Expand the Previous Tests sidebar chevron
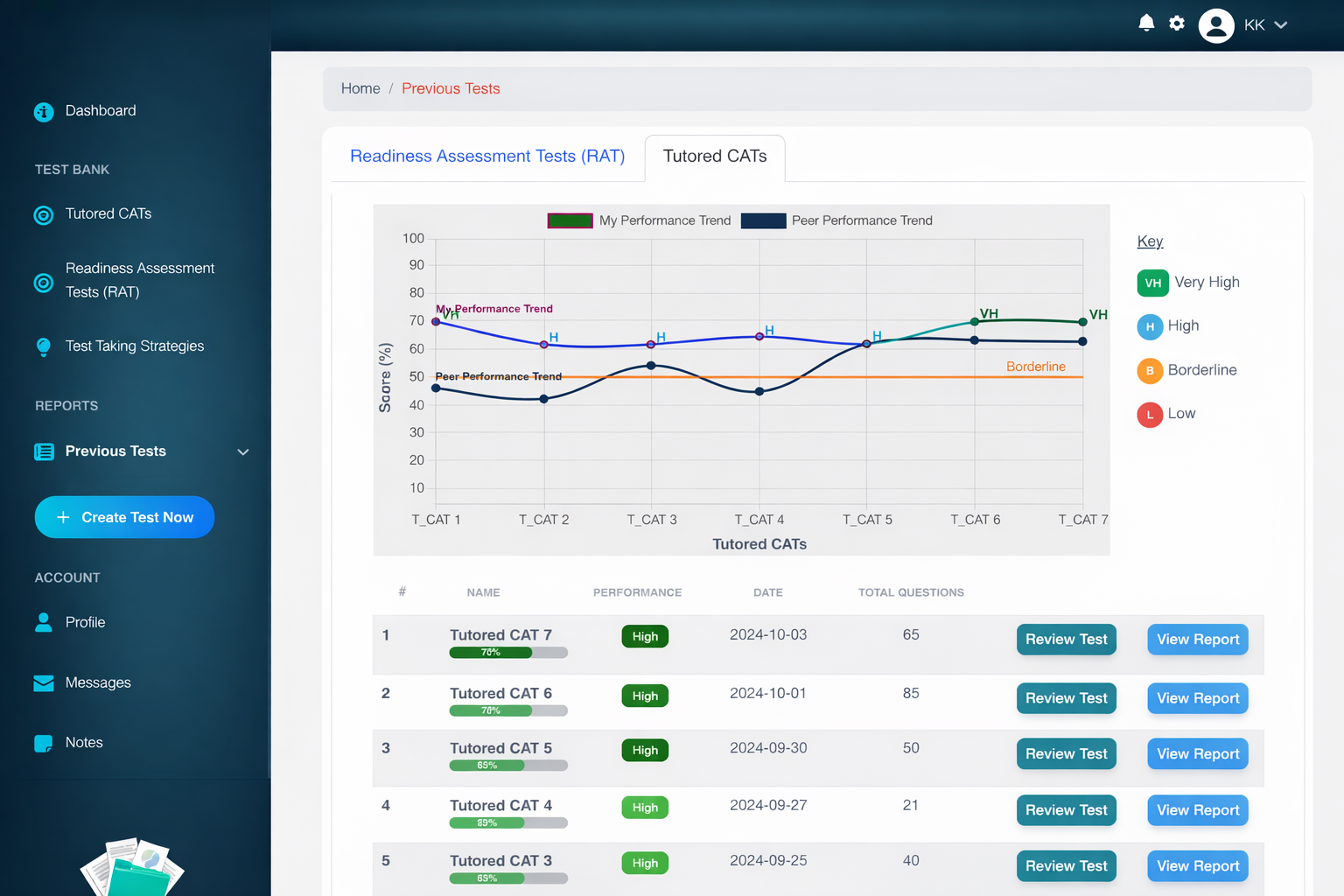The height and width of the screenshot is (896, 1344). point(243,452)
